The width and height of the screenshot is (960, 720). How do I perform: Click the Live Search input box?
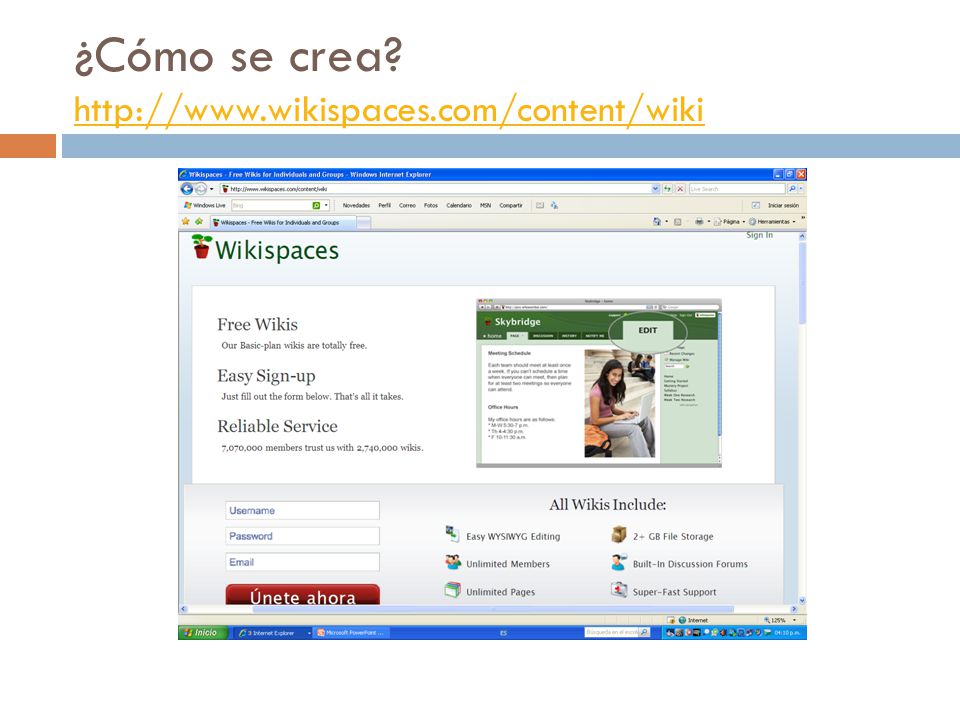pos(737,189)
